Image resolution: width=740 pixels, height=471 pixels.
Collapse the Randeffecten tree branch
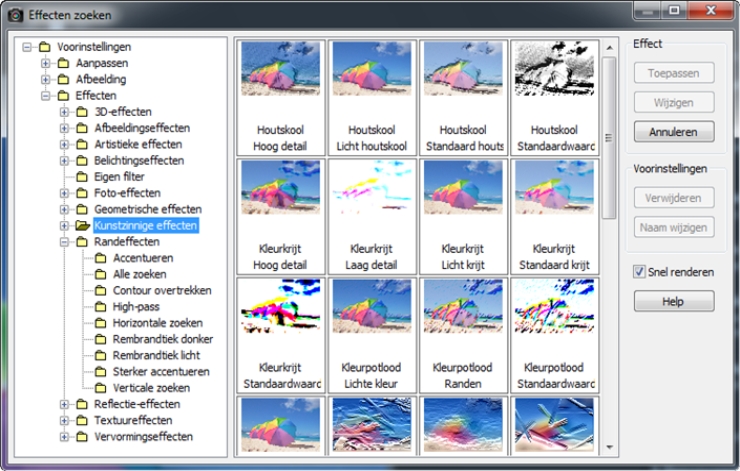click(65, 242)
